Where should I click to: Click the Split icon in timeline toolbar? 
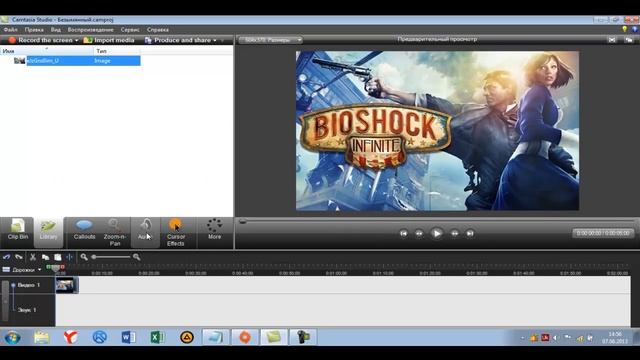coord(69,257)
